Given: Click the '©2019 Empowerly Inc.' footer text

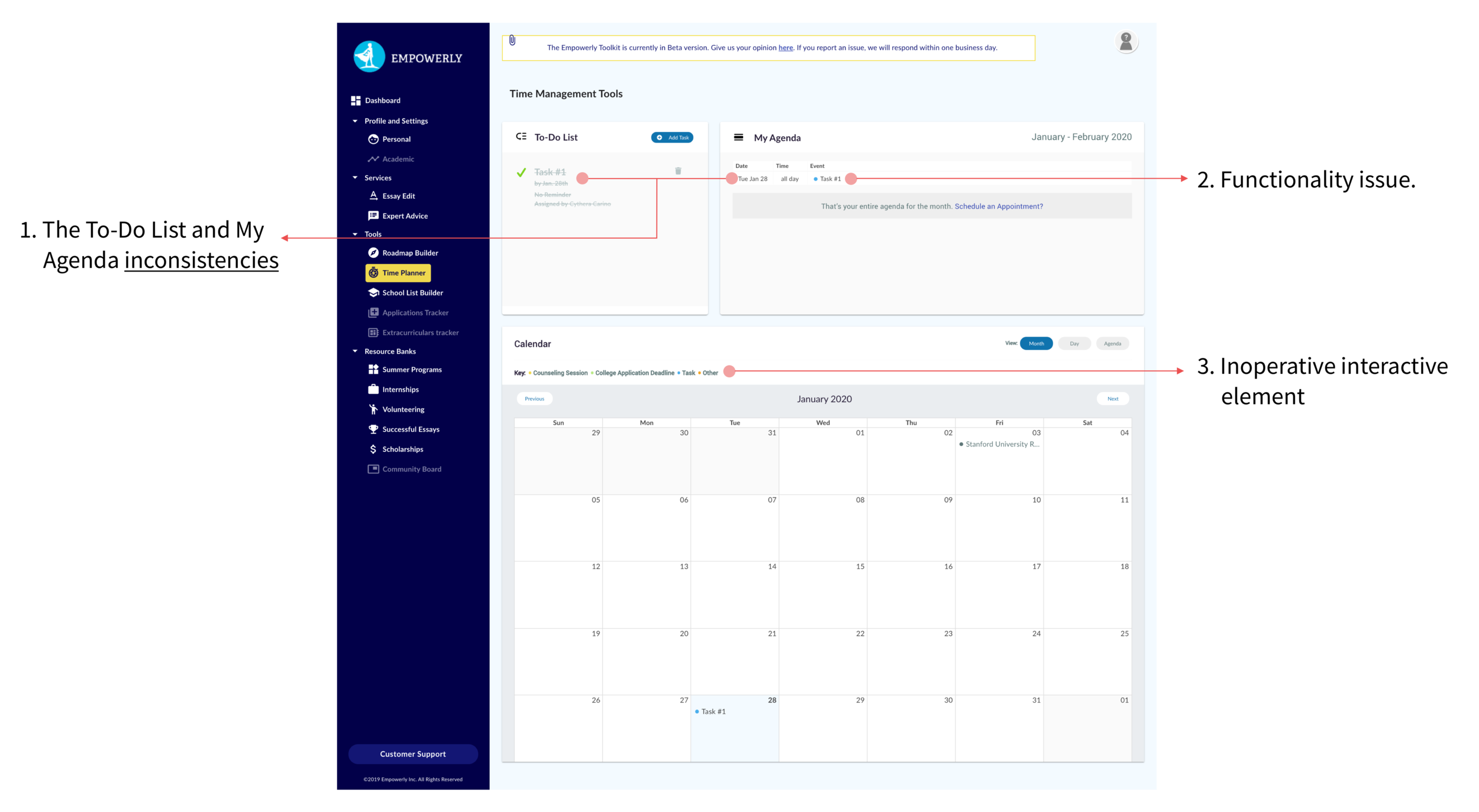Looking at the screenshot, I should tap(413, 779).
